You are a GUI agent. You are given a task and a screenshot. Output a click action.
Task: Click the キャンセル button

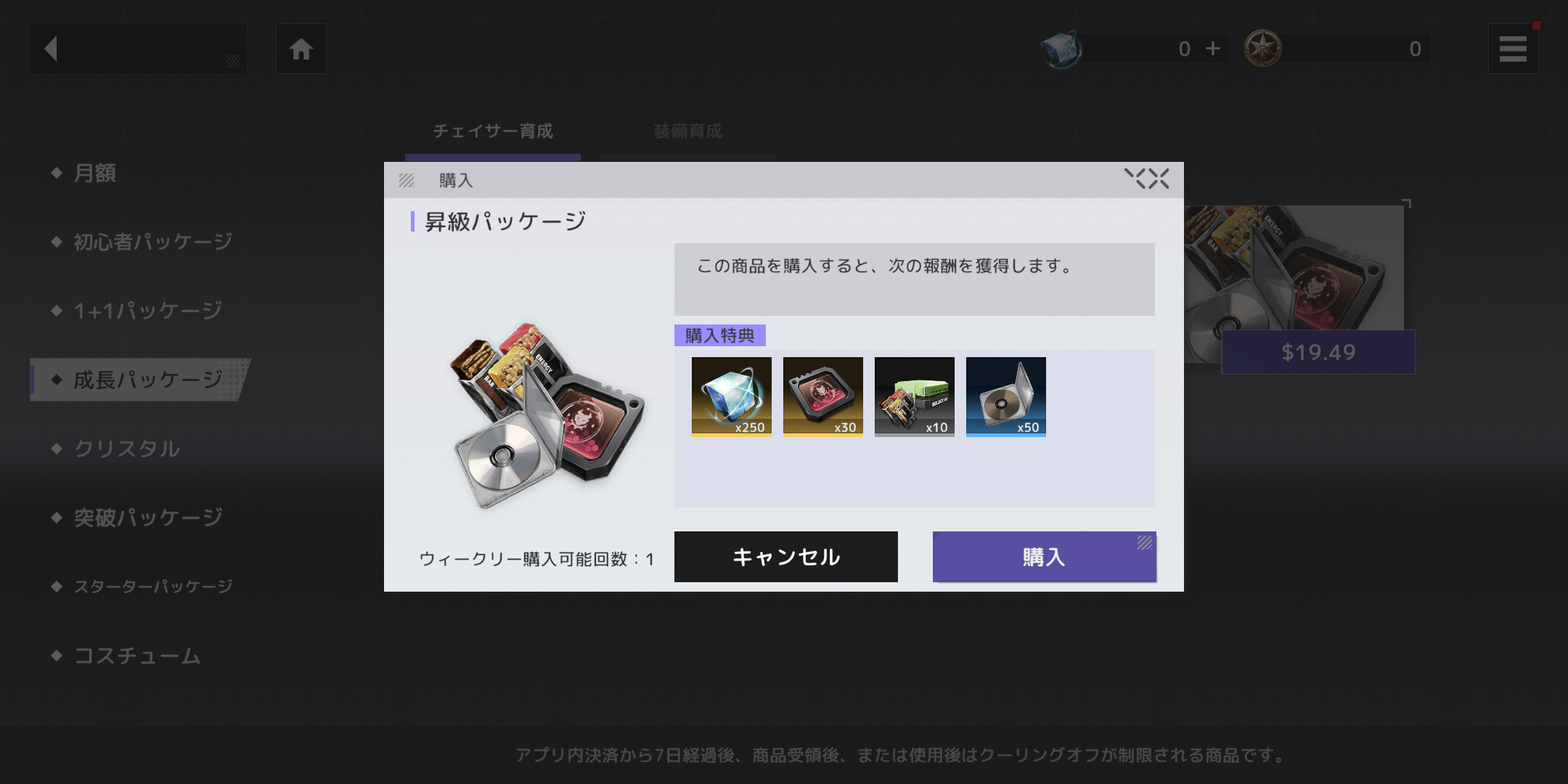point(786,557)
